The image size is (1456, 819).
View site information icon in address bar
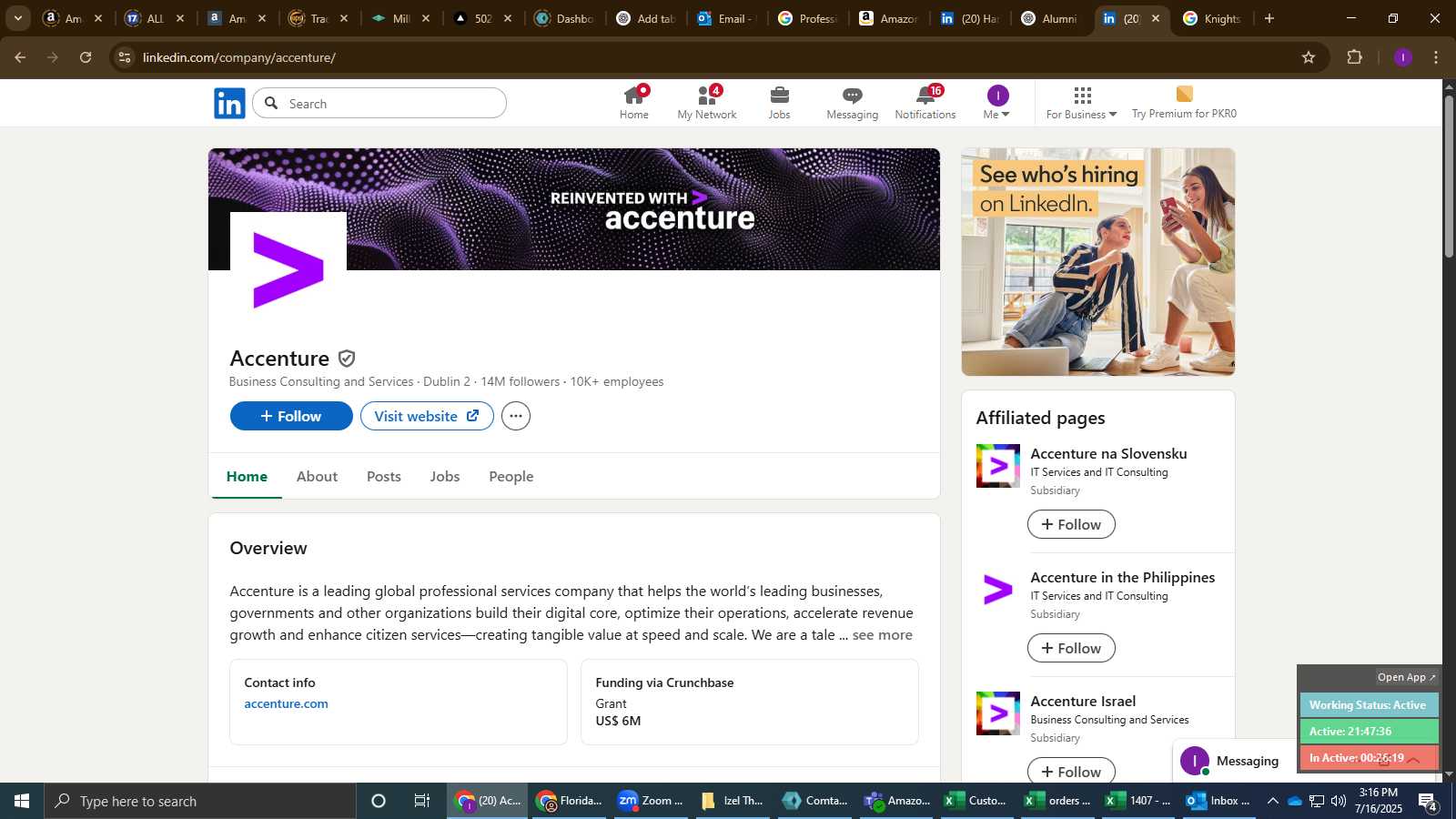pyautogui.click(x=125, y=57)
